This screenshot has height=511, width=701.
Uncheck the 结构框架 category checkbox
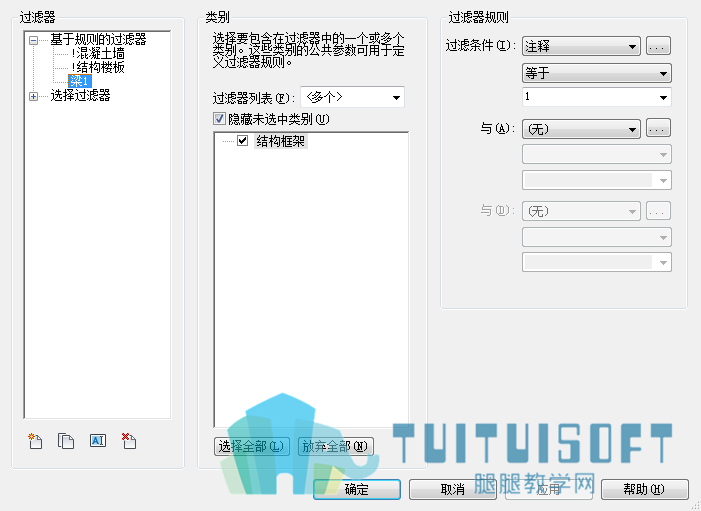click(x=242, y=141)
